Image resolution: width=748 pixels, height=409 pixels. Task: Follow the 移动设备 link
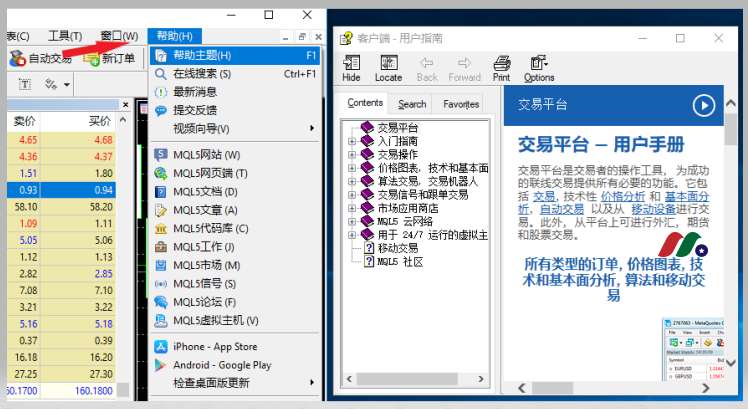click(654, 209)
